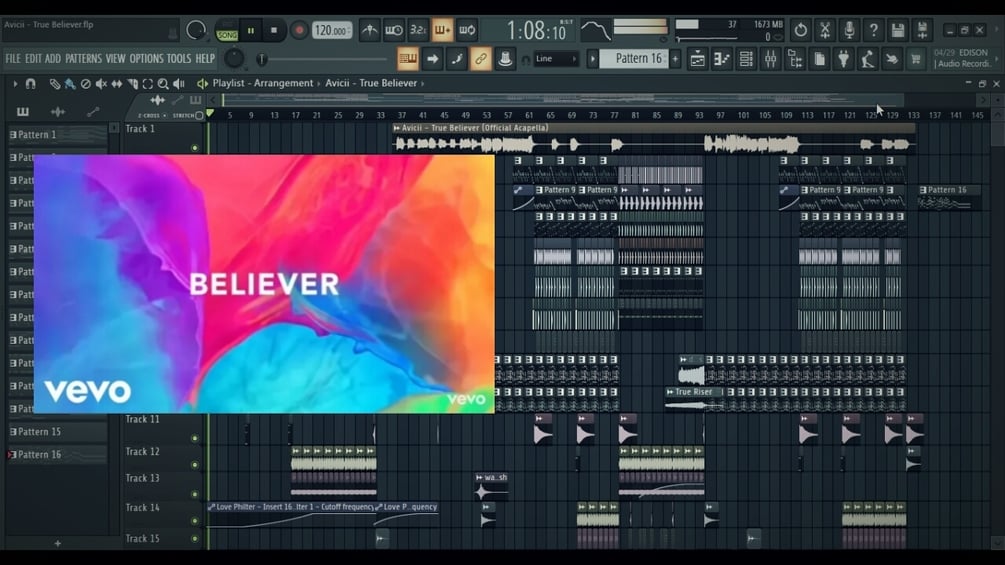Toggle loop recording mode
Screen dimensions: 1005x565
(467, 30)
